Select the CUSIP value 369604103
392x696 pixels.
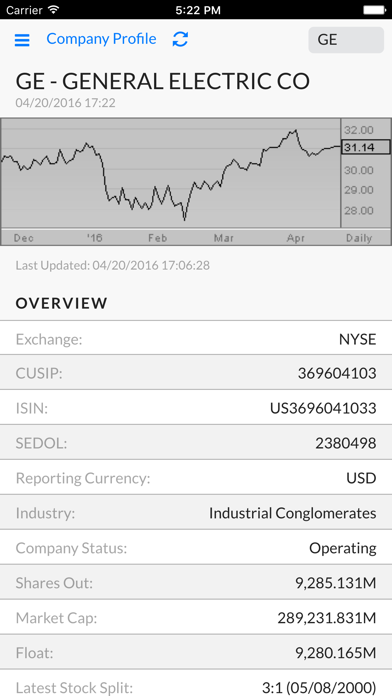click(337, 373)
